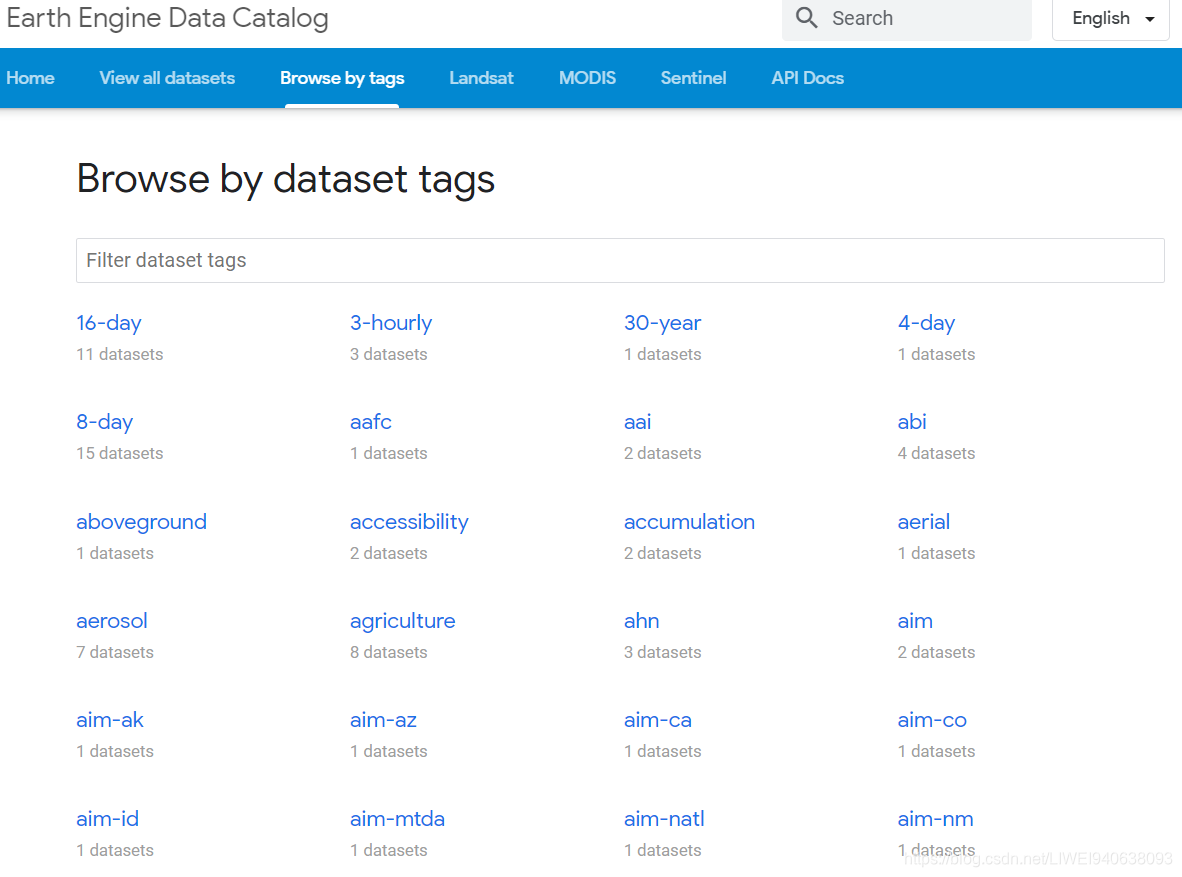Click '7 datasets' under aerosol

(x=115, y=652)
